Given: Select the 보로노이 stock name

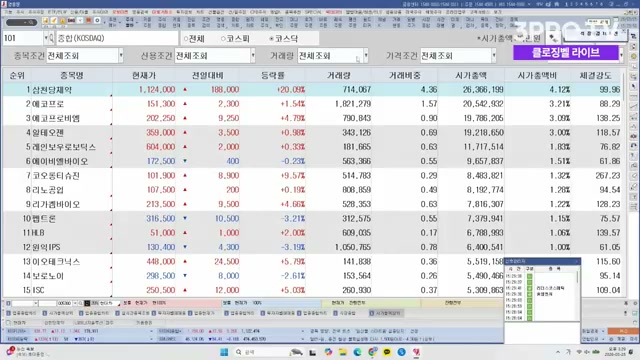Looking at the screenshot, I should coord(48,276).
